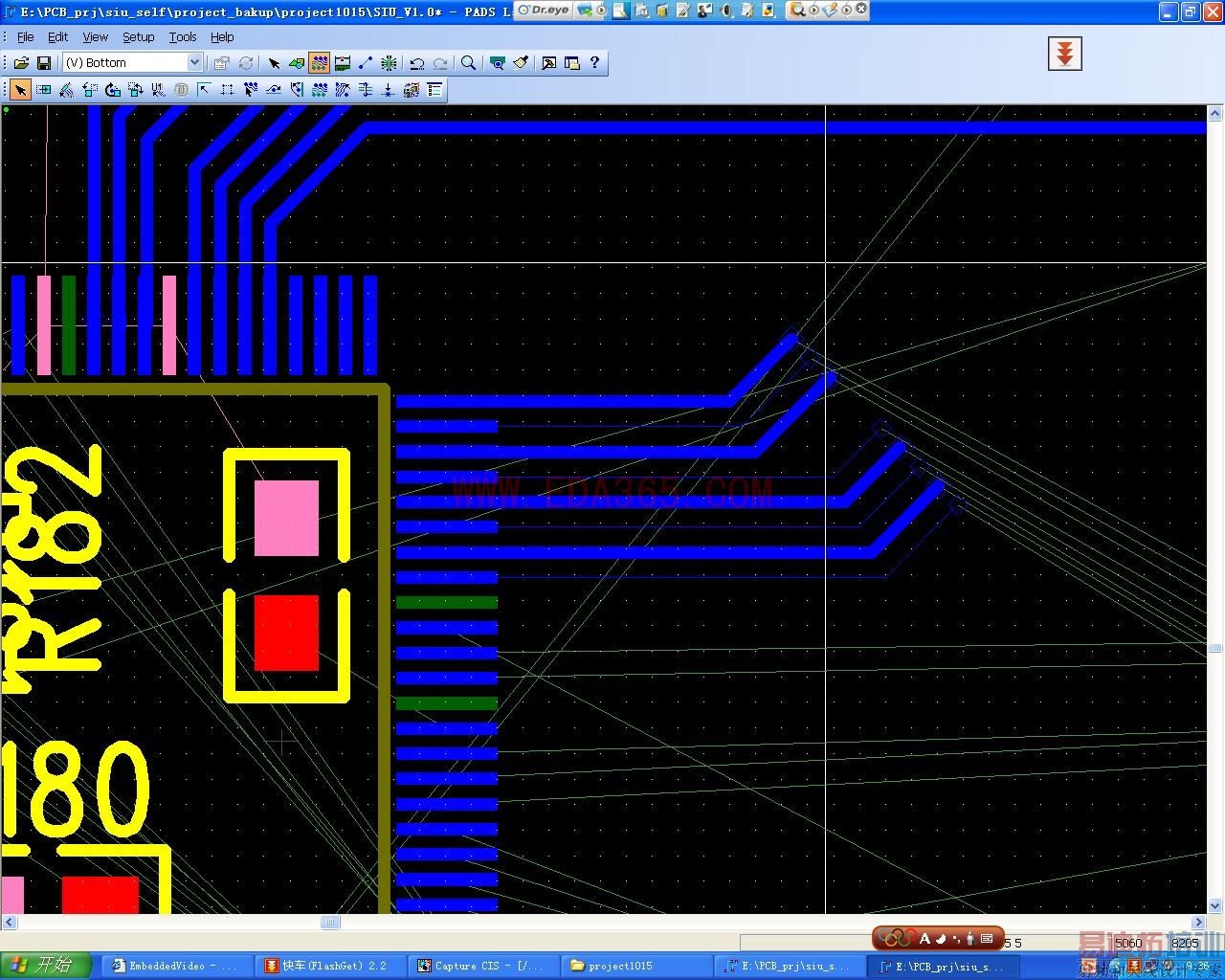Open the Project Explorer icon

tap(572, 63)
